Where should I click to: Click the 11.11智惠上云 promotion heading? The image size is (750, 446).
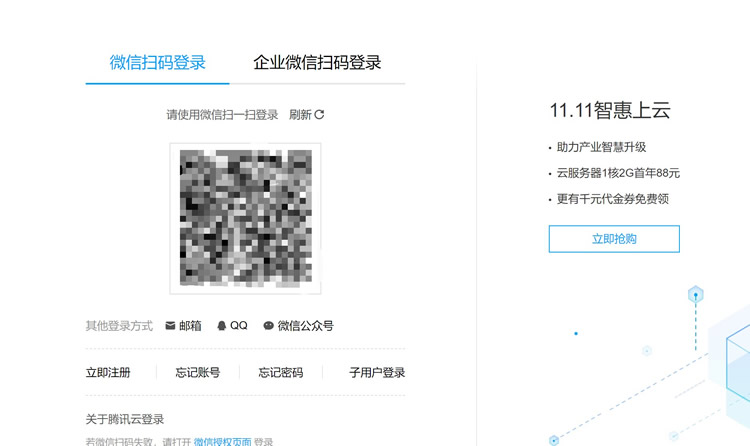[610, 111]
